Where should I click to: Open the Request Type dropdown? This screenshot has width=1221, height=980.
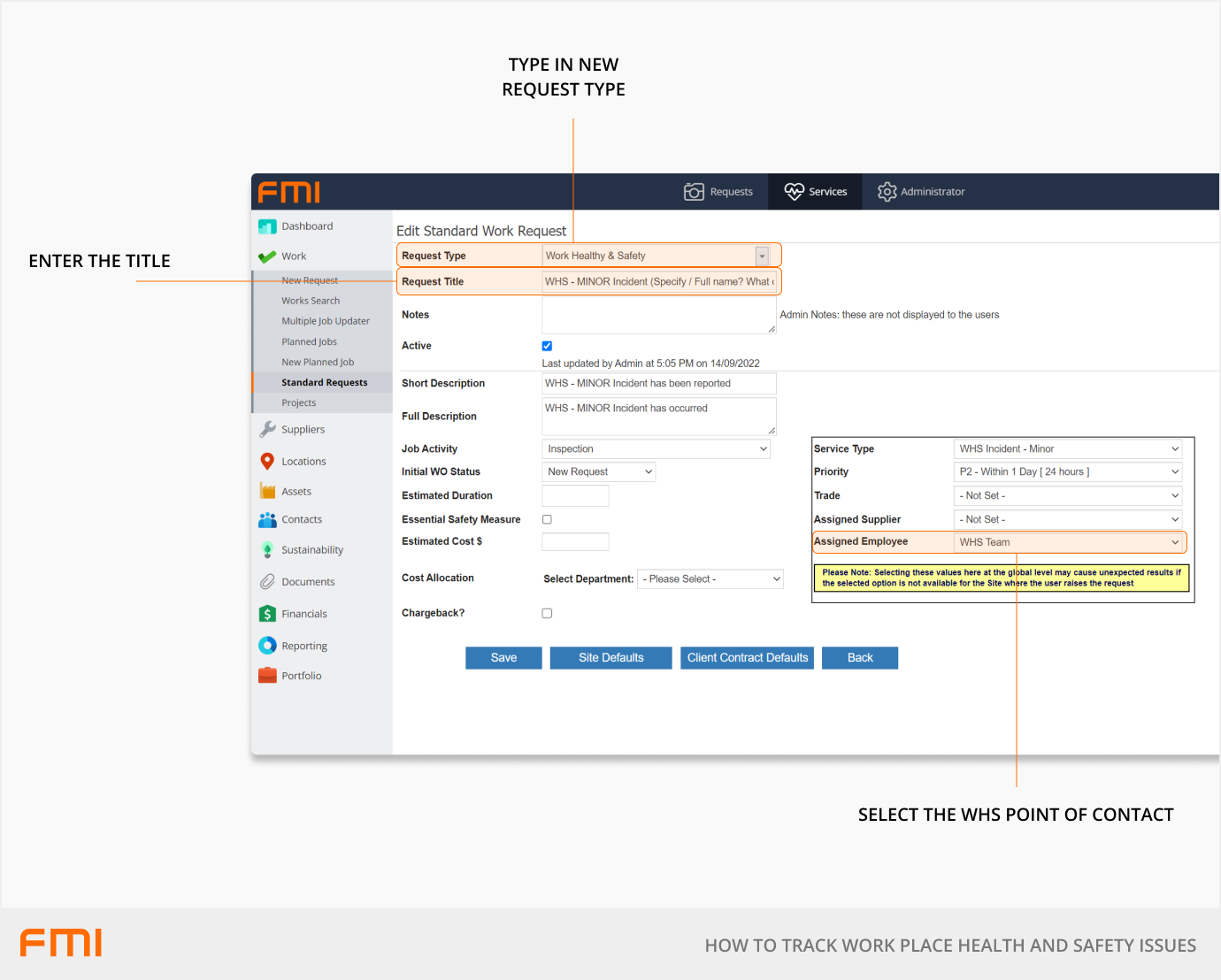[x=761, y=256]
